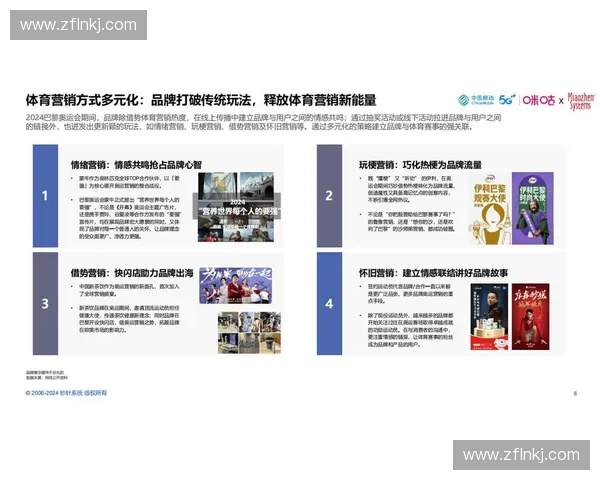Screen dimensions: 600x480
Task: Click the China Mobile logo
Action: 476,100
